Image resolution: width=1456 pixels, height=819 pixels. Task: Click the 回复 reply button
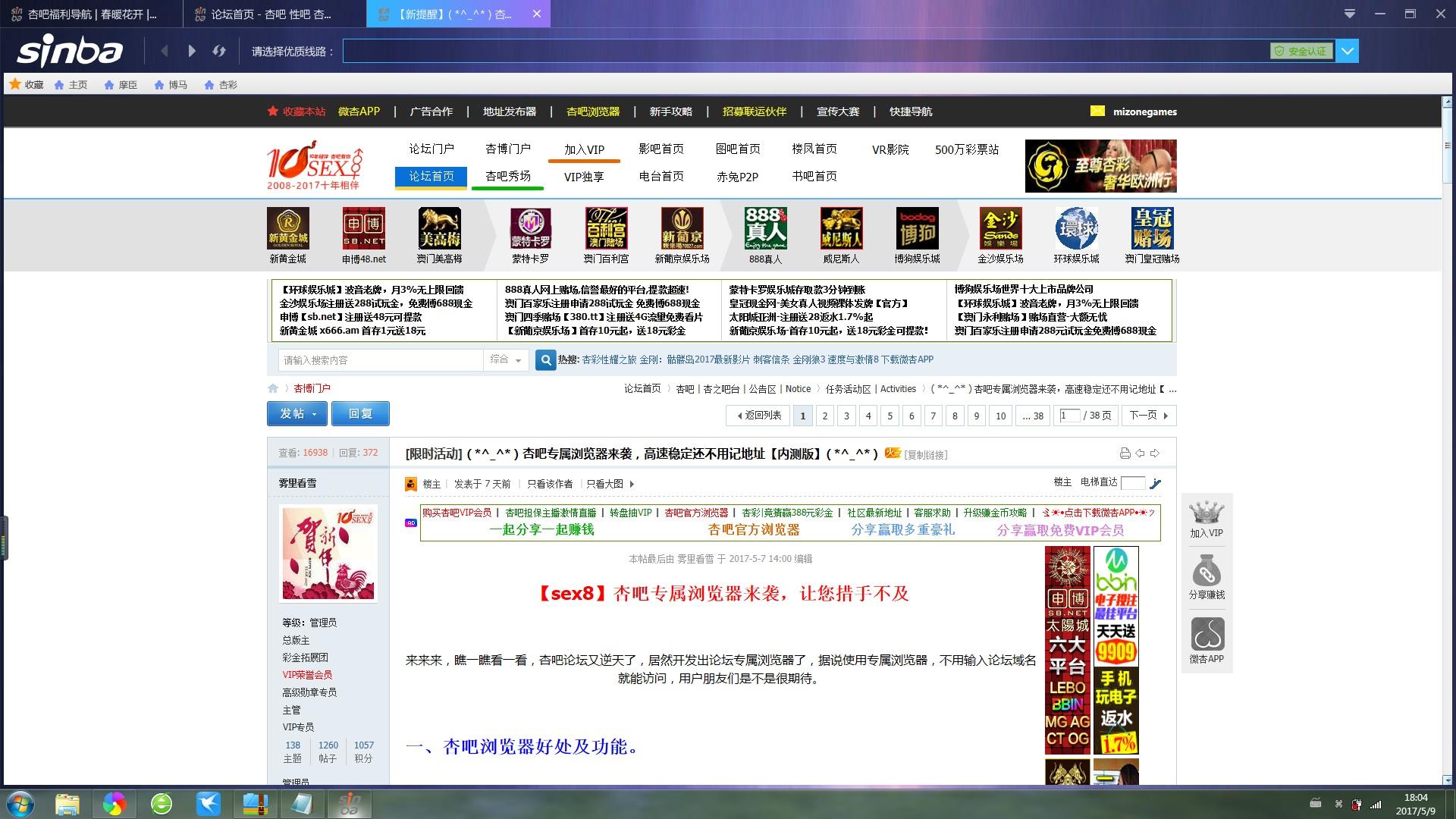pos(360,414)
